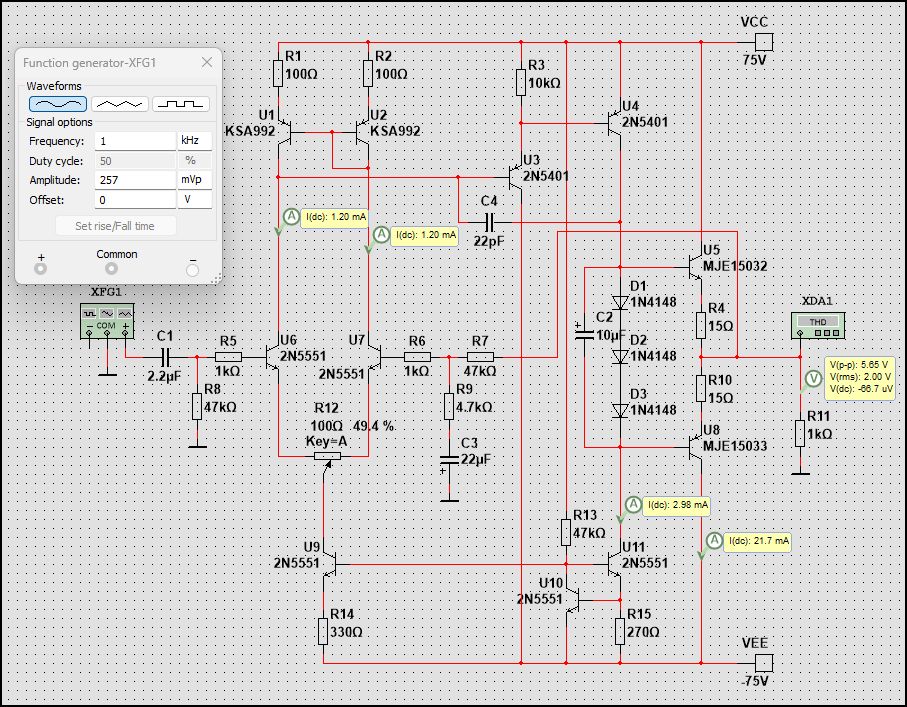Image resolution: width=907 pixels, height=707 pixels.
Task: Select the current probe above U6
Action: (291, 217)
